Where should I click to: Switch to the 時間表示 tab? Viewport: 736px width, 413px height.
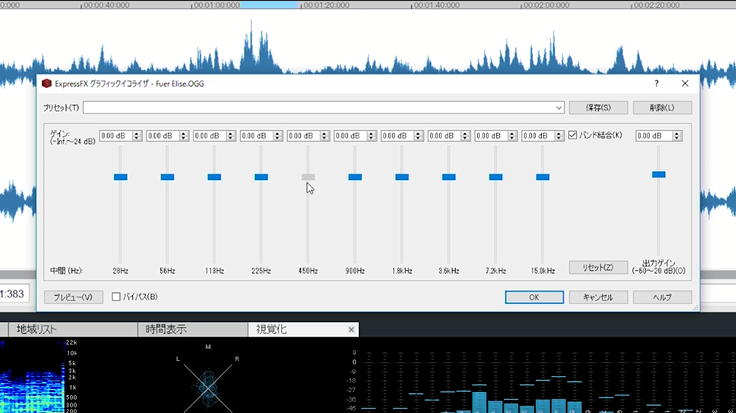click(x=165, y=329)
